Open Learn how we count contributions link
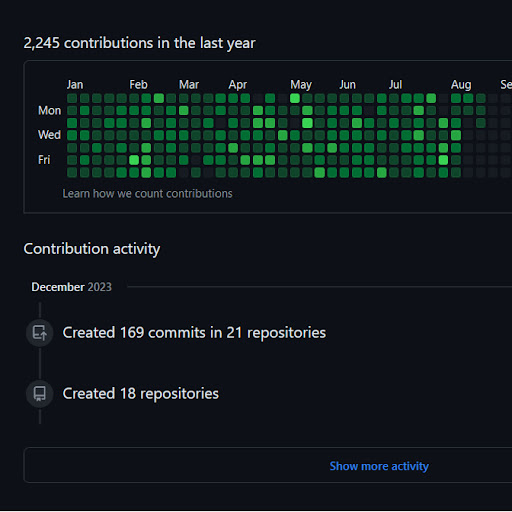The image size is (512, 512). pyautogui.click(x=147, y=194)
